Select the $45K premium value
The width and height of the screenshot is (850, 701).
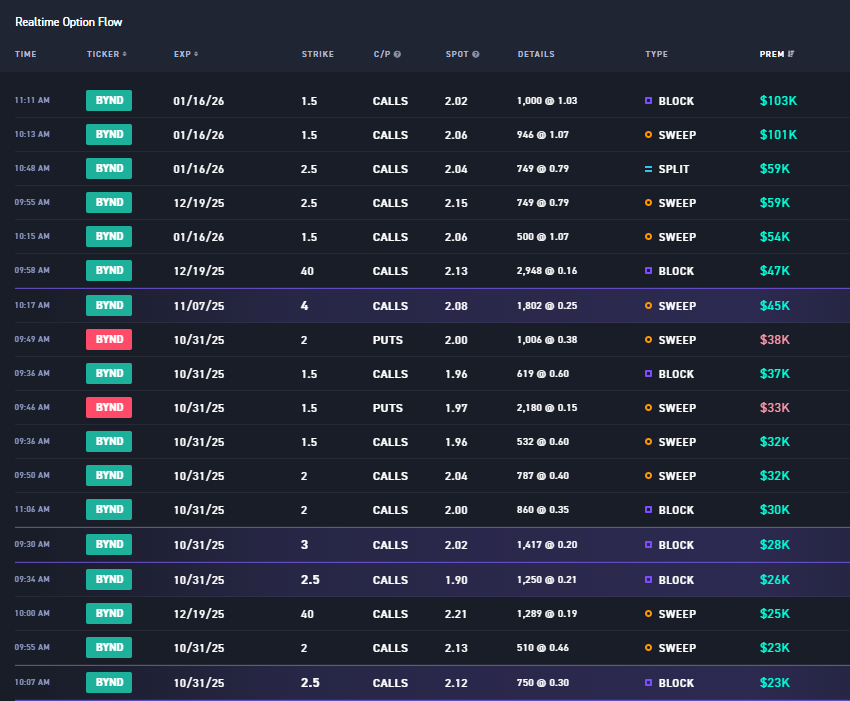click(x=775, y=306)
